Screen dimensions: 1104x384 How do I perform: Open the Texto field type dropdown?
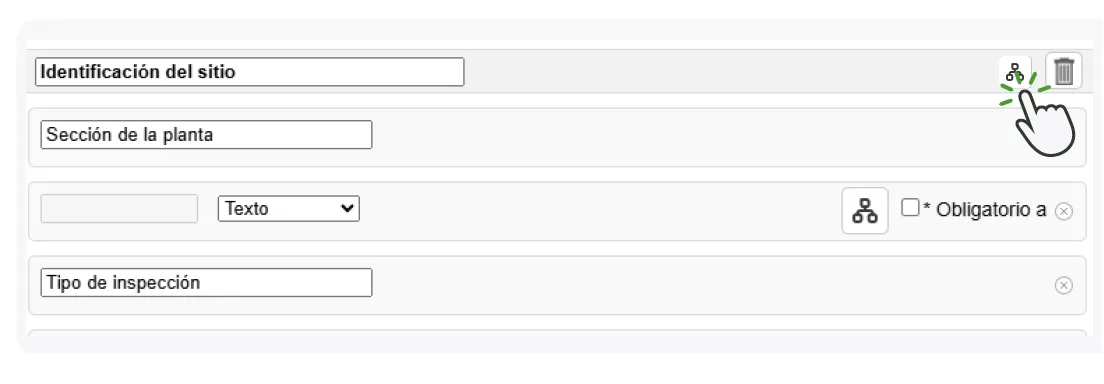pyautogui.click(x=289, y=209)
